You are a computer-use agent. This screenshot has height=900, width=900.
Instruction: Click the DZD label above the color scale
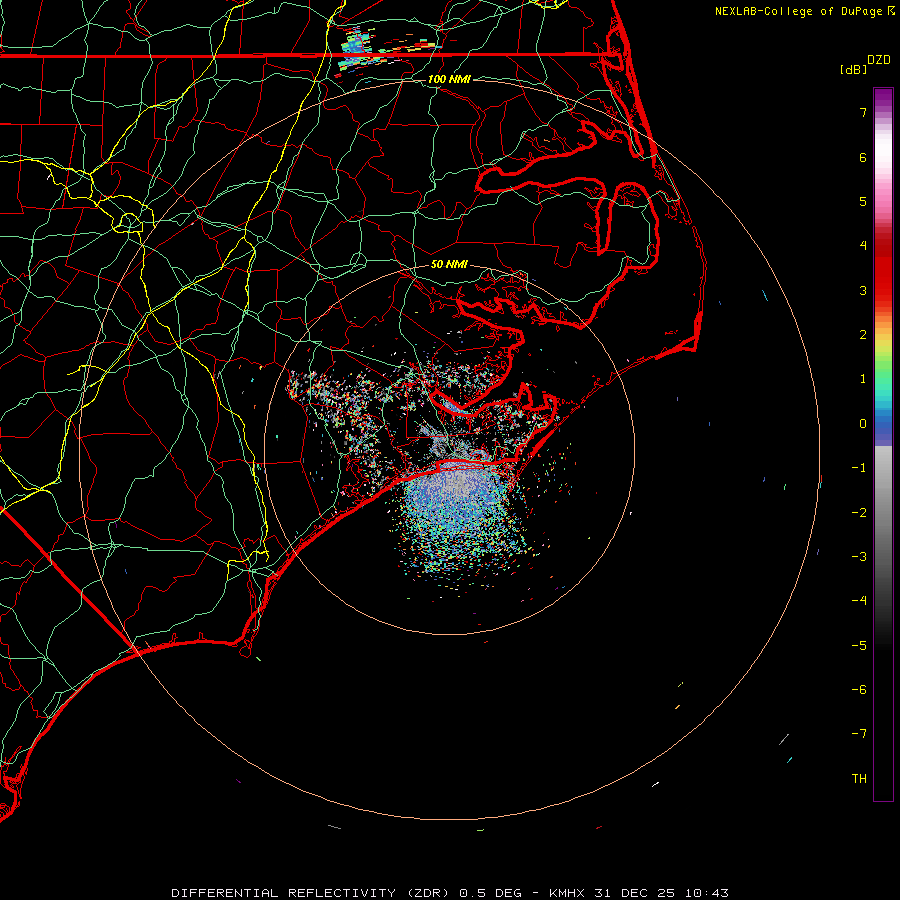coord(878,60)
